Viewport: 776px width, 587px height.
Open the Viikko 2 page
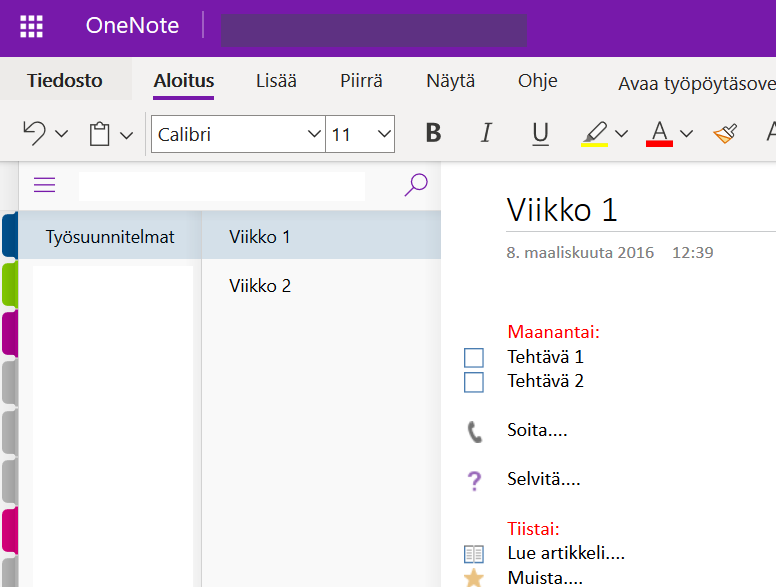point(260,286)
